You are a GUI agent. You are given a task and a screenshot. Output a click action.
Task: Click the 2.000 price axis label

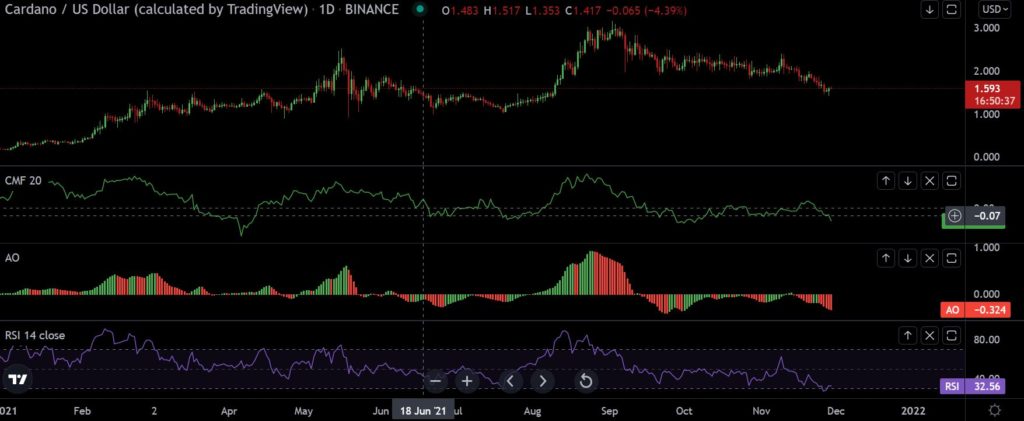986,71
